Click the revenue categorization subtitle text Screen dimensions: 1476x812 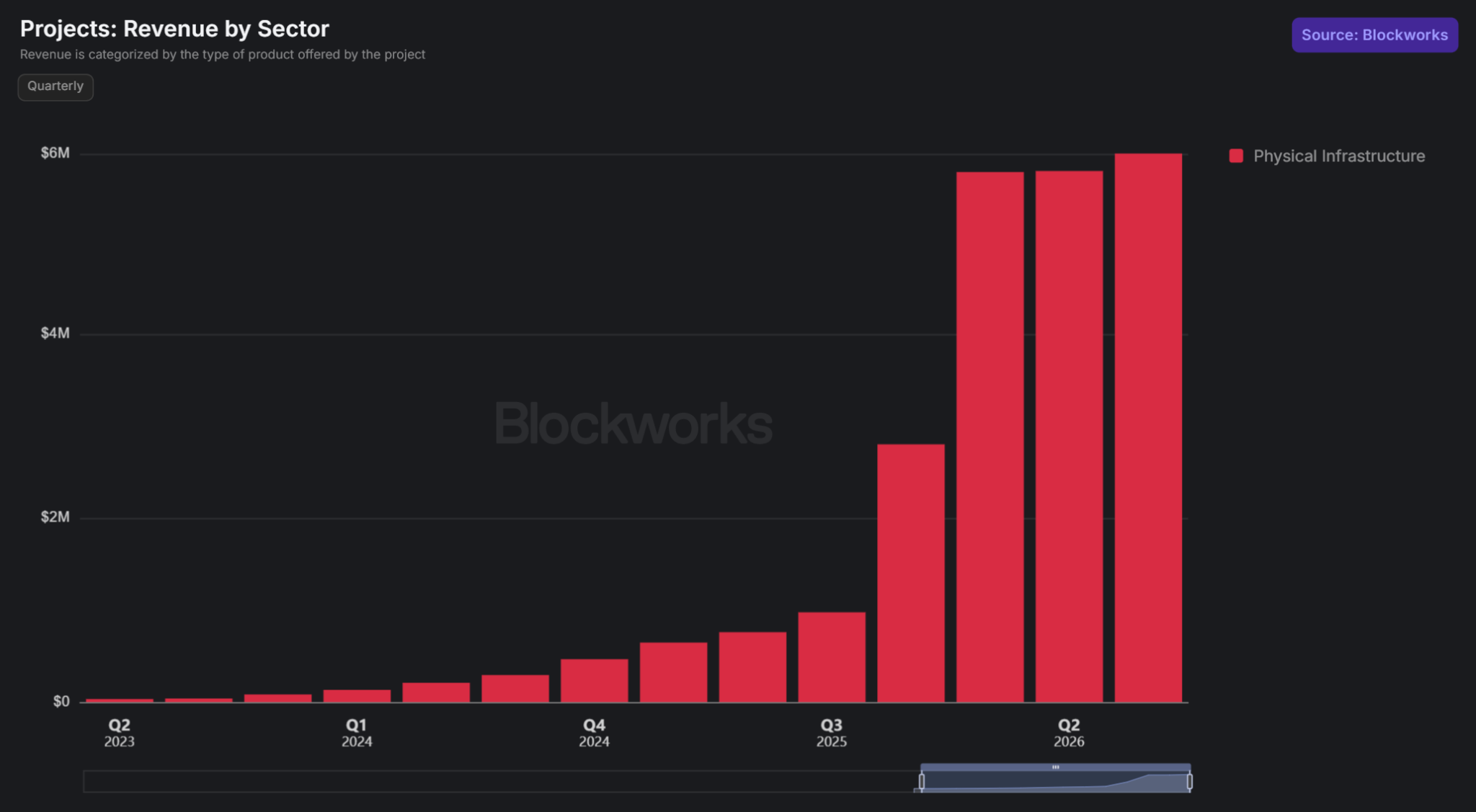[x=223, y=55]
